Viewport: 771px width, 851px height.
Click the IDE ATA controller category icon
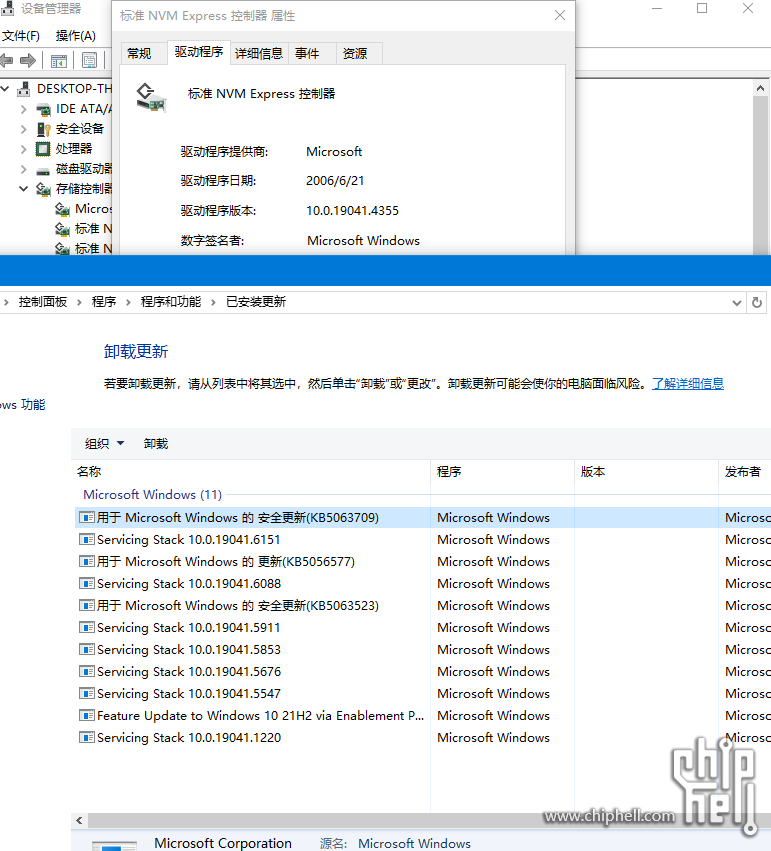[x=43, y=110]
